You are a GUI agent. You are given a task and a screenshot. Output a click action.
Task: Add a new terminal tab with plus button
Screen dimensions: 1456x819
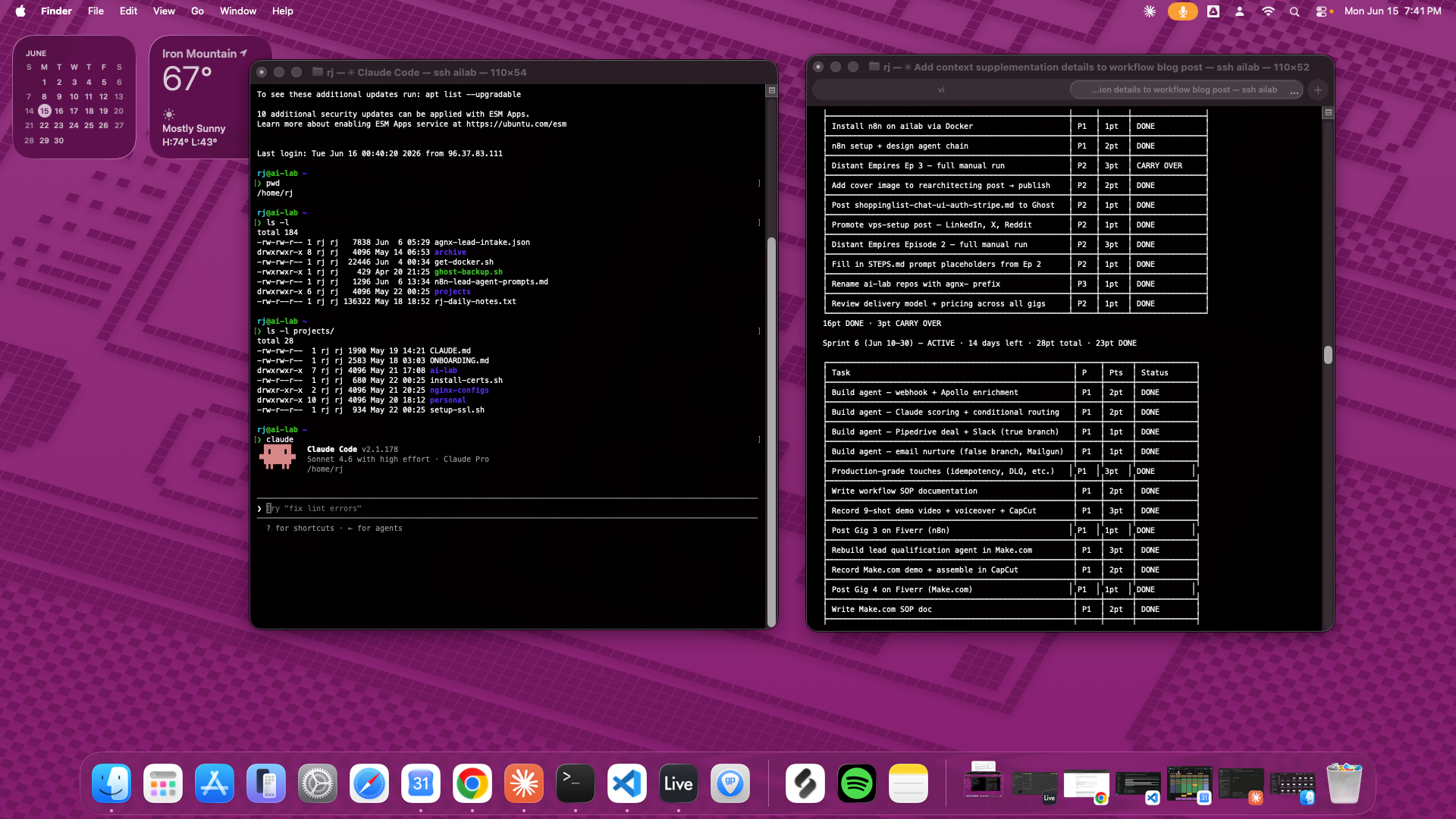pos(1318,89)
